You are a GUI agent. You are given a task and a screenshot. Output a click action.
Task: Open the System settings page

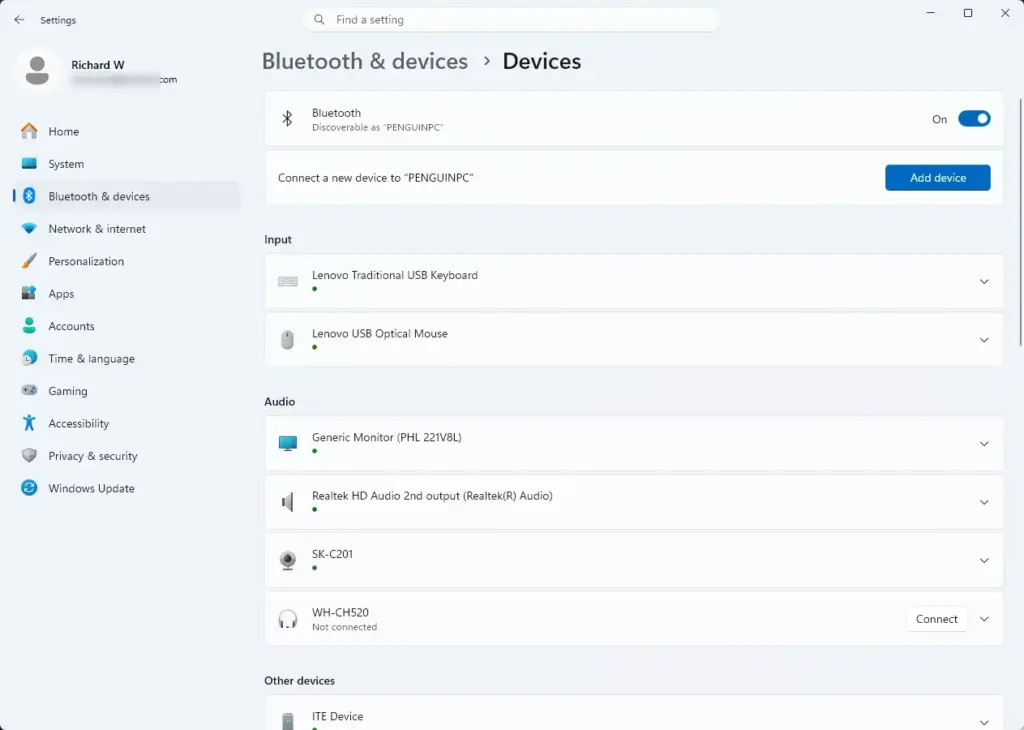click(x=127, y=164)
